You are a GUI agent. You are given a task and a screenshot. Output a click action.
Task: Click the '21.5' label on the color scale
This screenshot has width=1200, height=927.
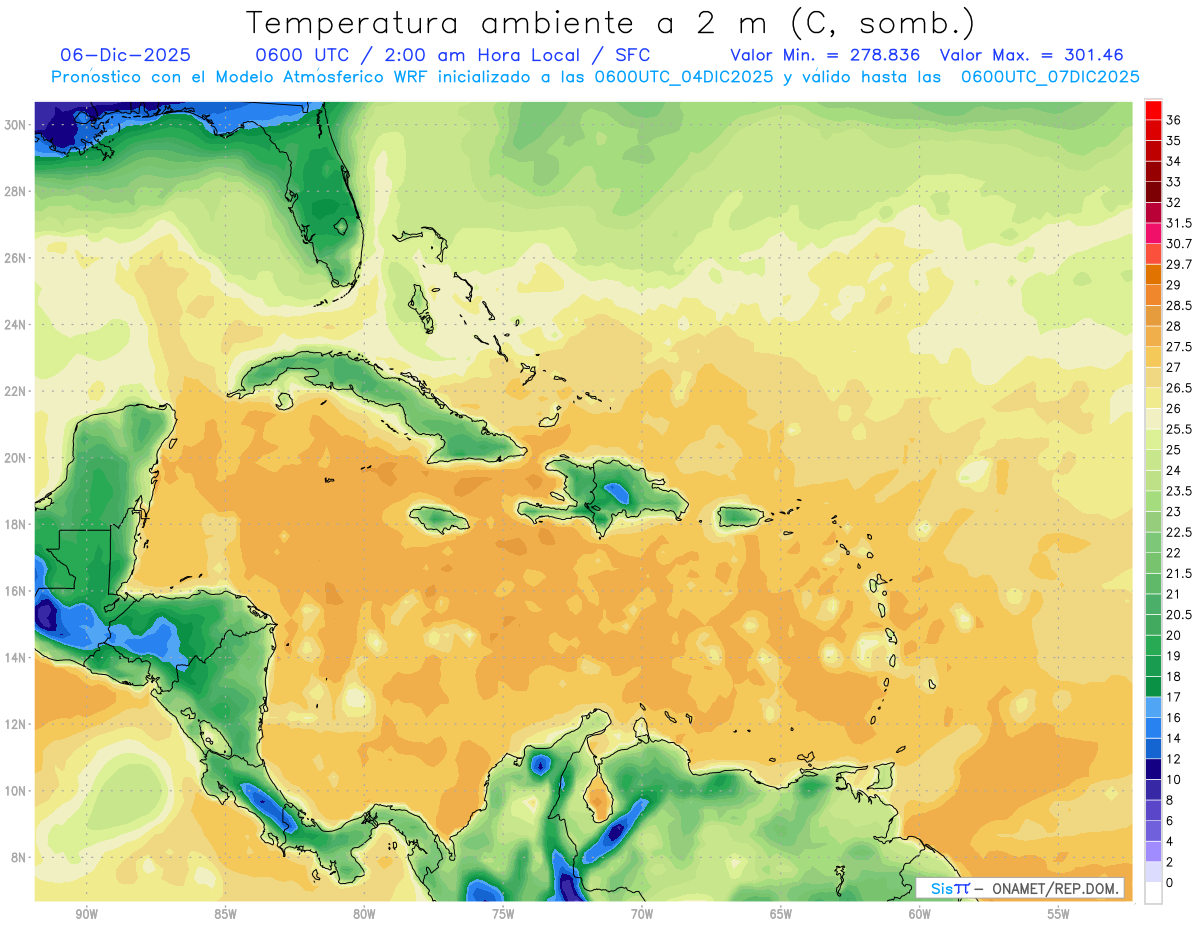point(1179,574)
